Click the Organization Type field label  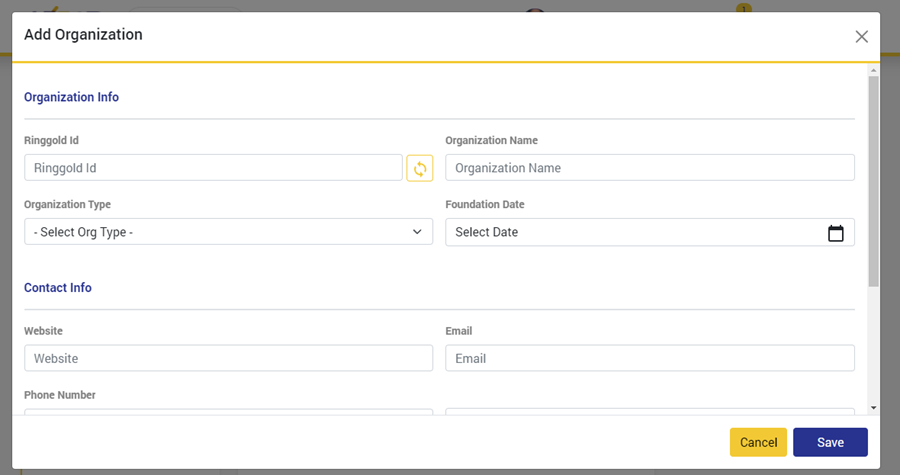click(67, 204)
